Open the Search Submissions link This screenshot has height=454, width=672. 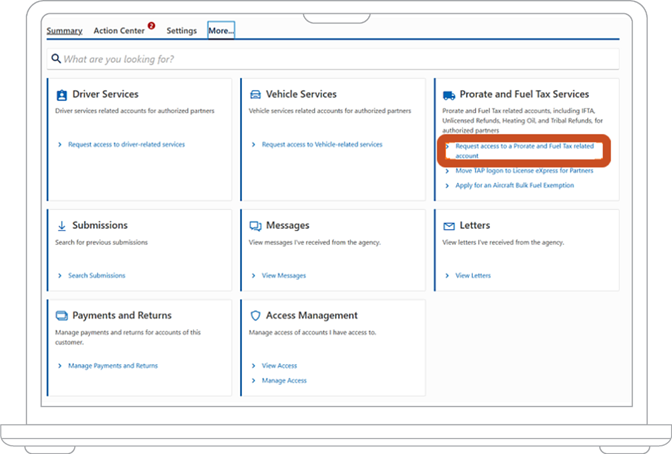tap(97, 276)
